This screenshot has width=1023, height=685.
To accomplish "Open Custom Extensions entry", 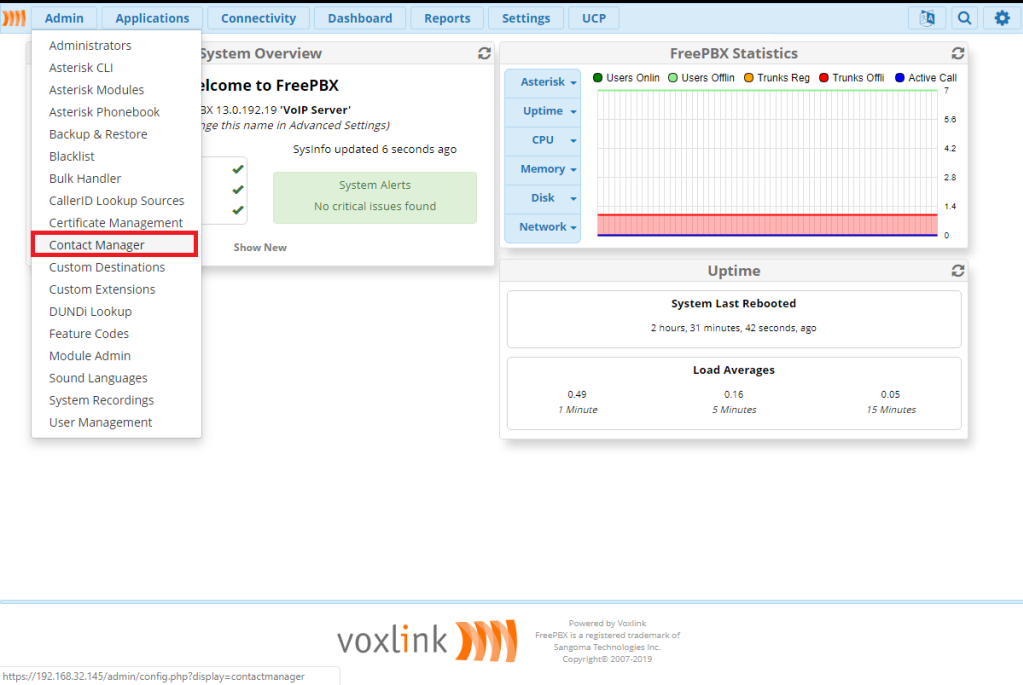I will [116, 290].
